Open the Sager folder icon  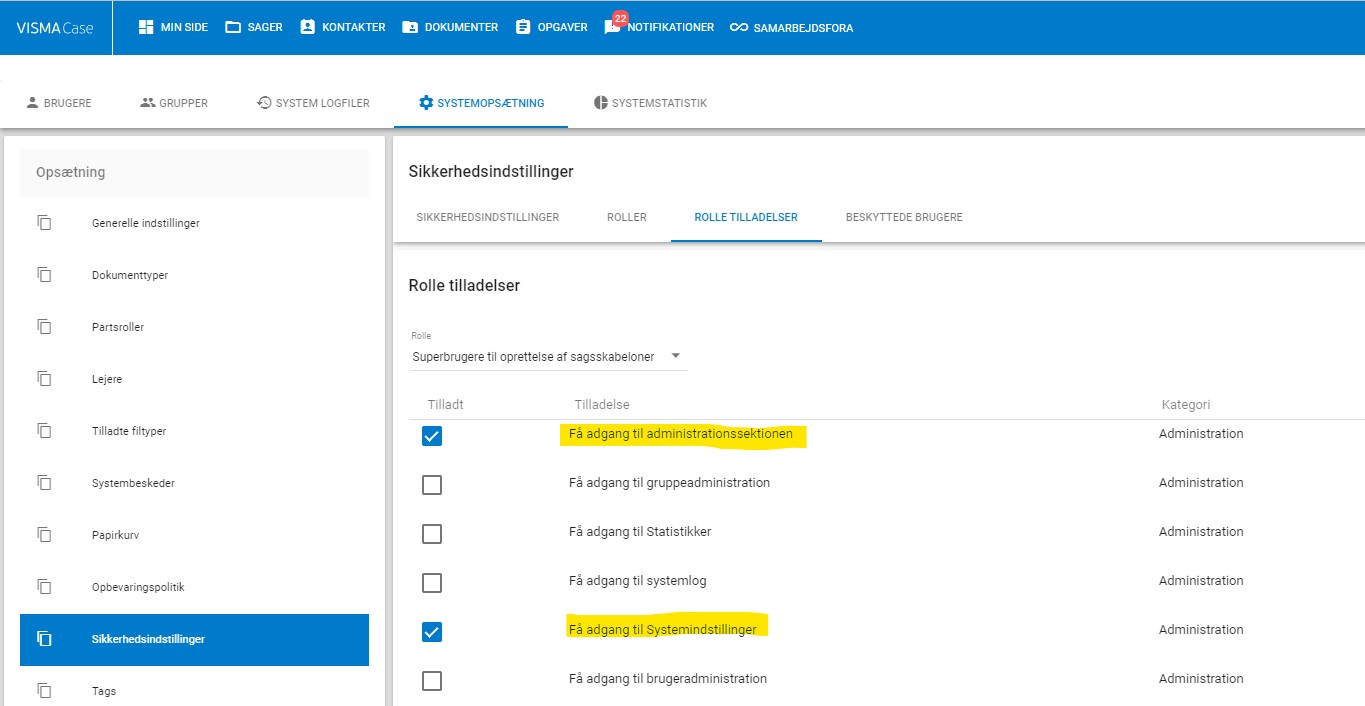pyautogui.click(x=233, y=27)
